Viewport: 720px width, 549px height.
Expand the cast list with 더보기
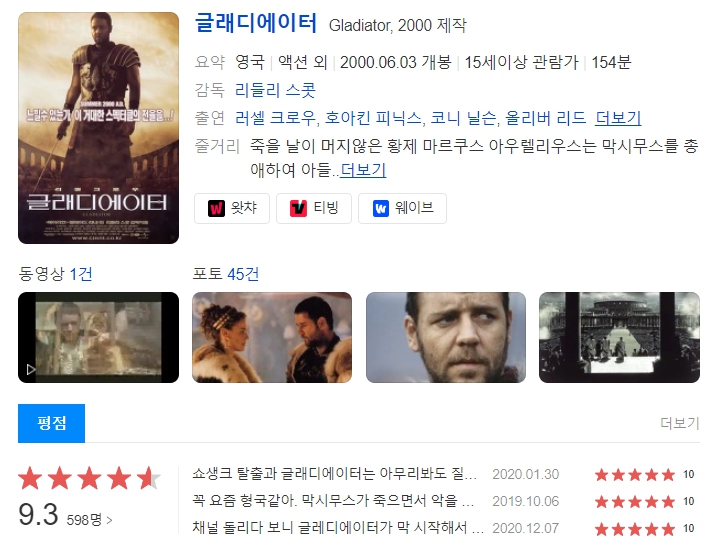pyautogui.click(x=618, y=118)
